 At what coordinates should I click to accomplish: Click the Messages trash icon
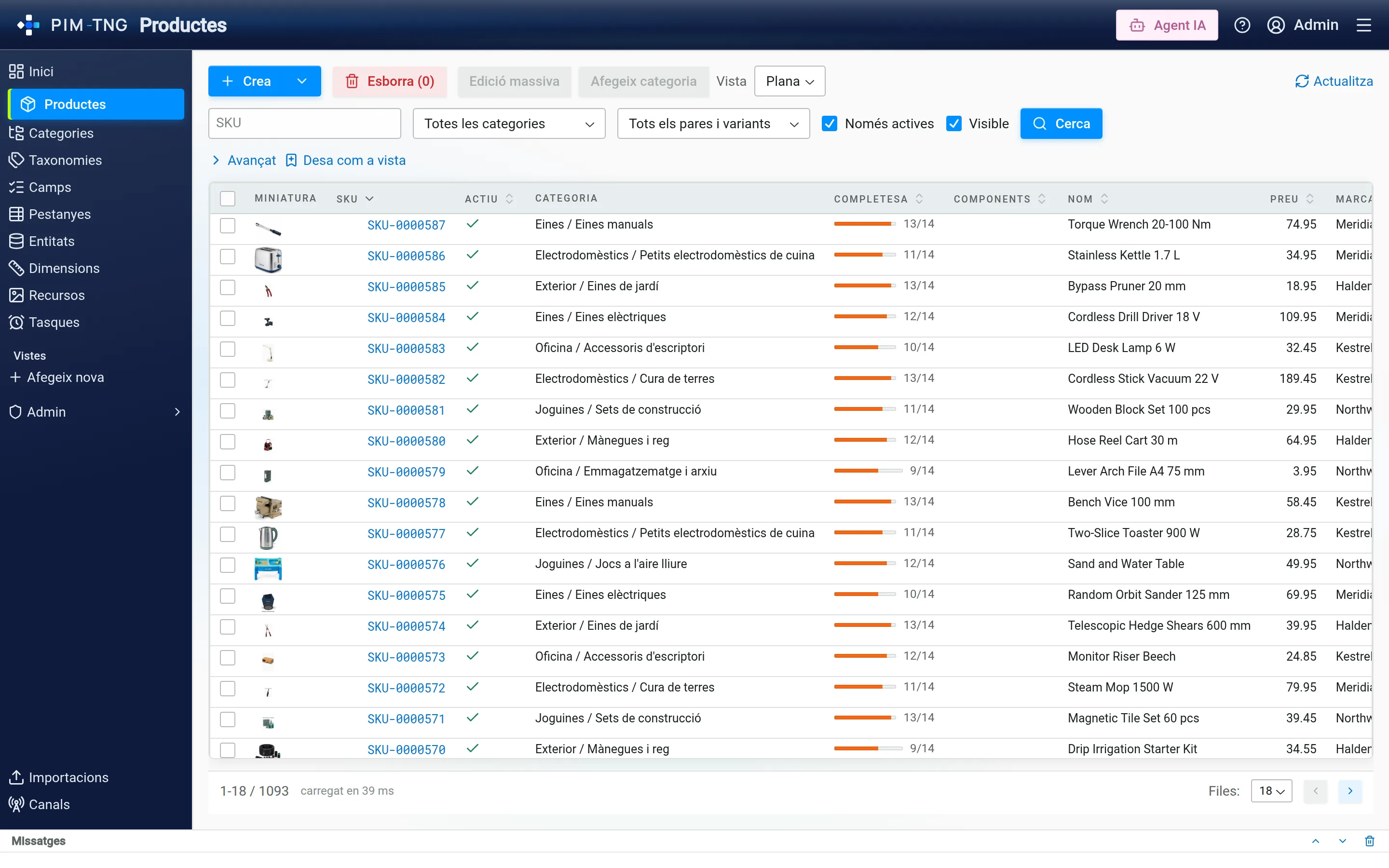1370,841
